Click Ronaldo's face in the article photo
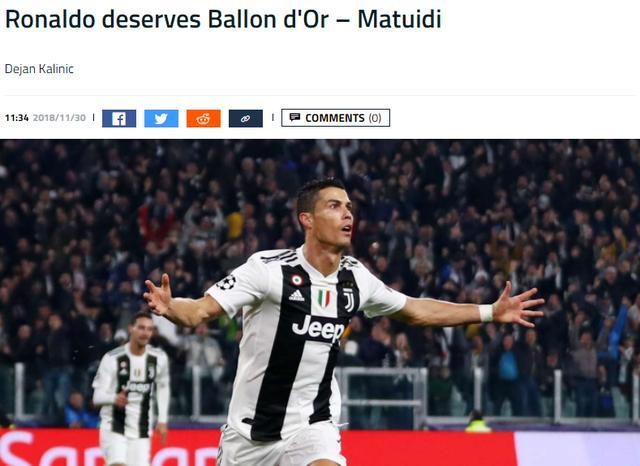Image resolution: width=640 pixels, height=466 pixels. click(x=333, y=218)
